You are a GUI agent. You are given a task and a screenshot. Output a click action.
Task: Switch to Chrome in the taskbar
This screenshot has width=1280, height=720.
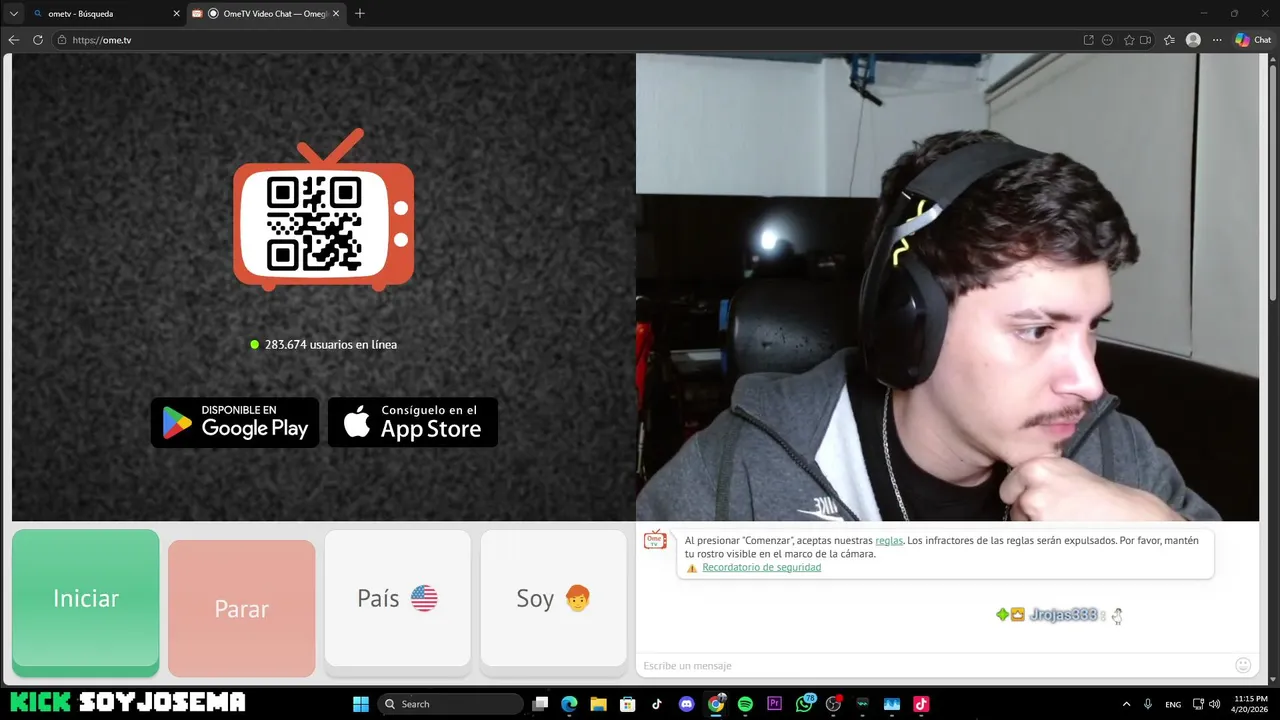point(716,704)
